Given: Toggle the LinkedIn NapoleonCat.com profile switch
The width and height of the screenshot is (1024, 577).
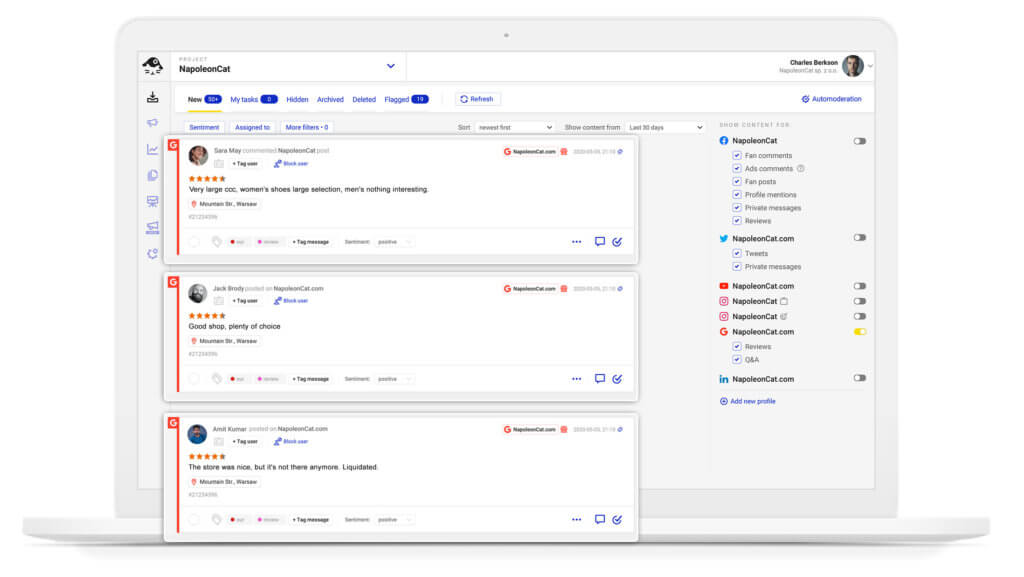Looking at the screenshot, I should click(859, 378).
